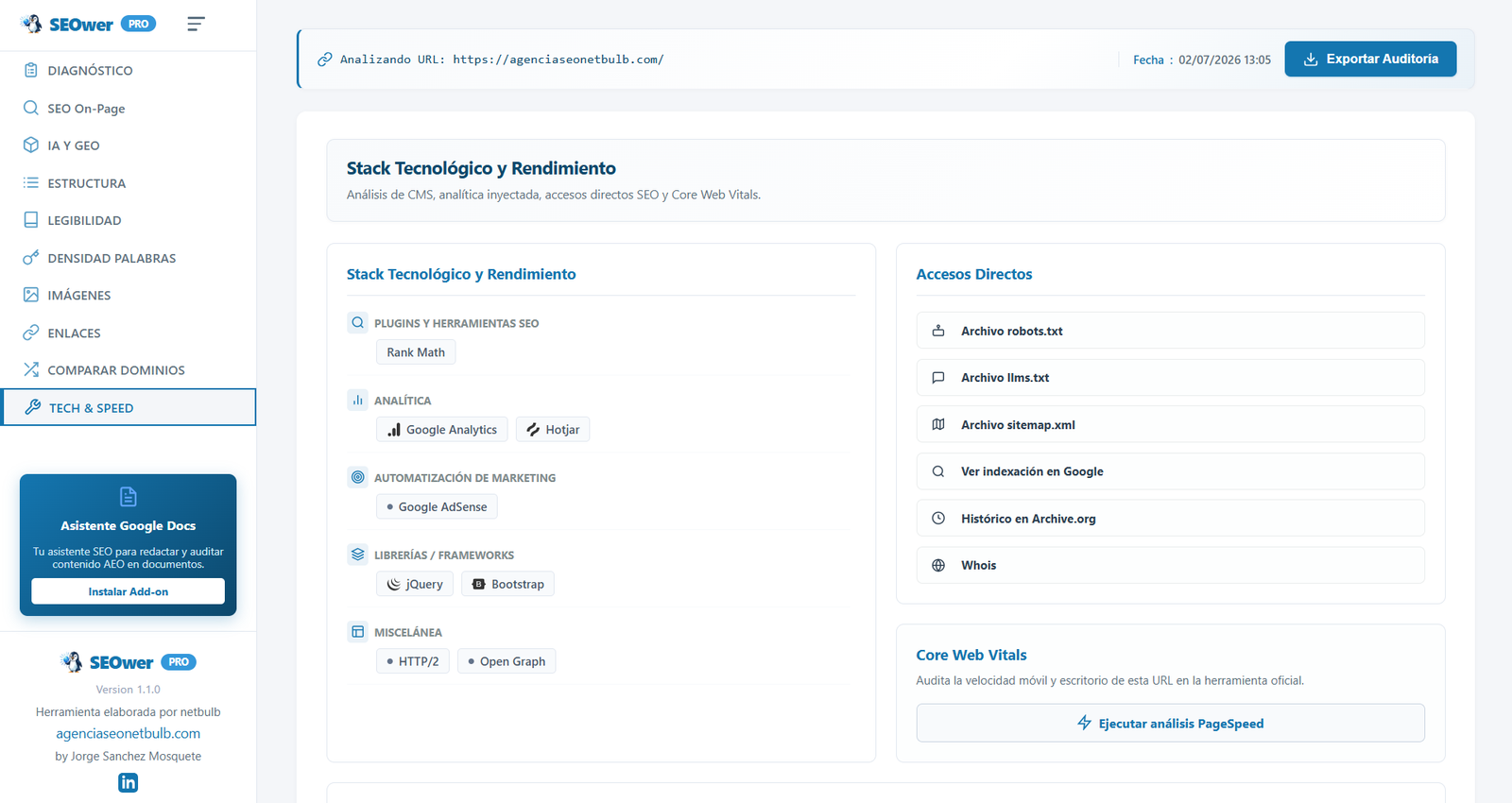The height and width of the screenshot is (803, 1512).
Task: Click the analyzed URL text https://agenciaseonetbulb.com/
Action: [558, 60]
